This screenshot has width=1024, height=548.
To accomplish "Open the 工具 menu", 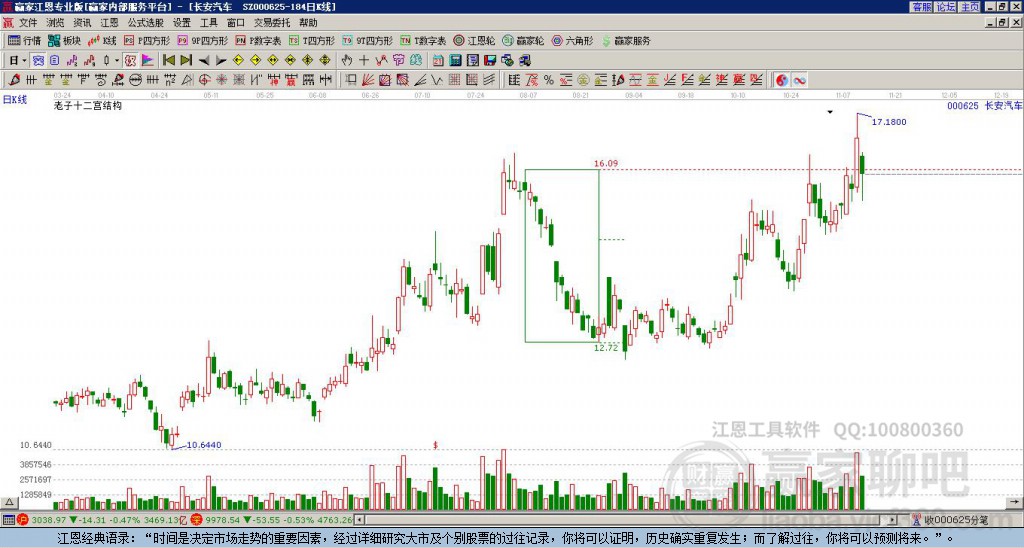I will 208,23.
